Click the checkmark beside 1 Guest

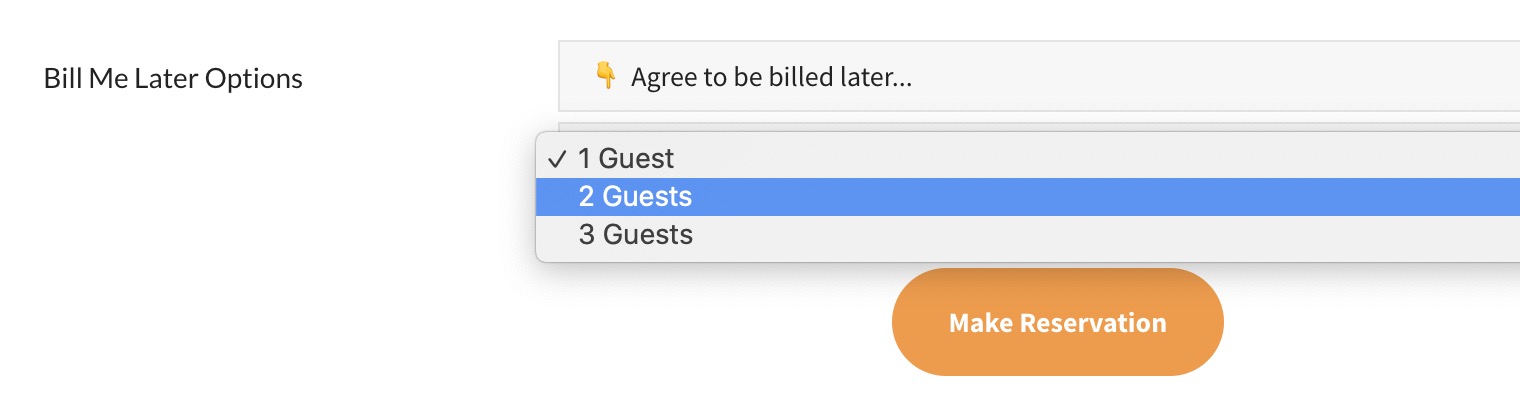[558, 159]
